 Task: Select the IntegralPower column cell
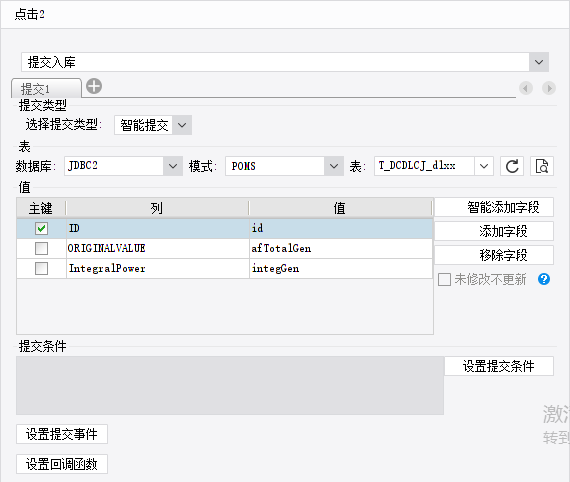coord(158,269)
